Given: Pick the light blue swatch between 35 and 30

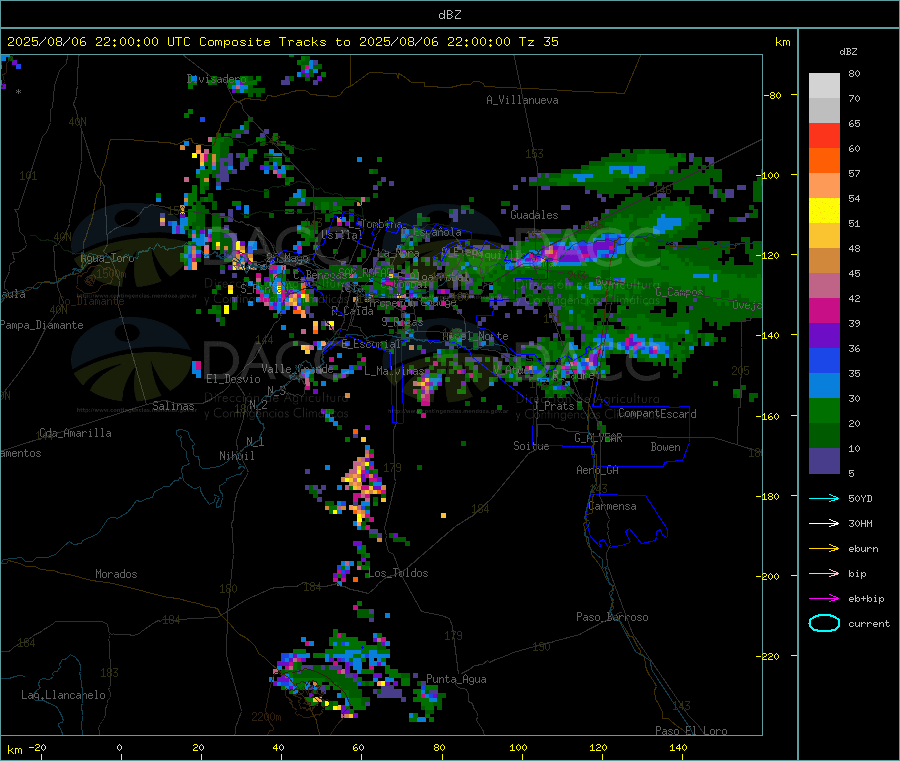Looking at the screenshot, I should pos(824,386).
